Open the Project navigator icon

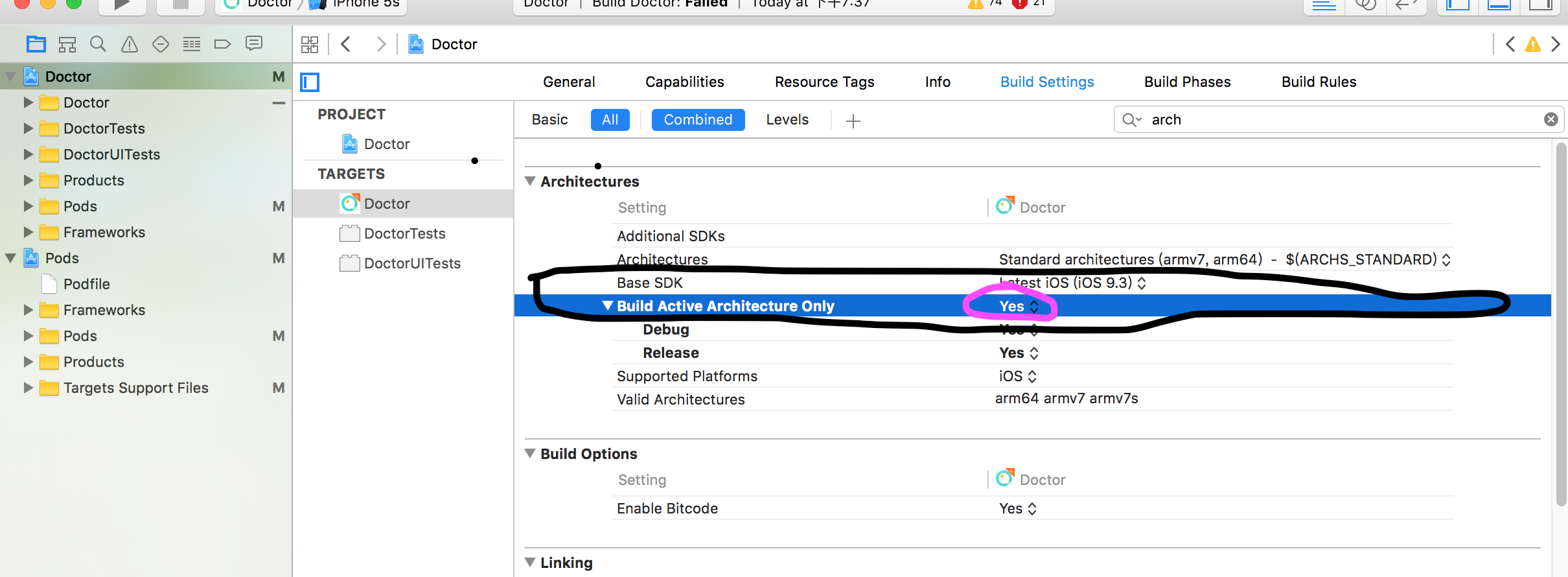tap(36, 44)
